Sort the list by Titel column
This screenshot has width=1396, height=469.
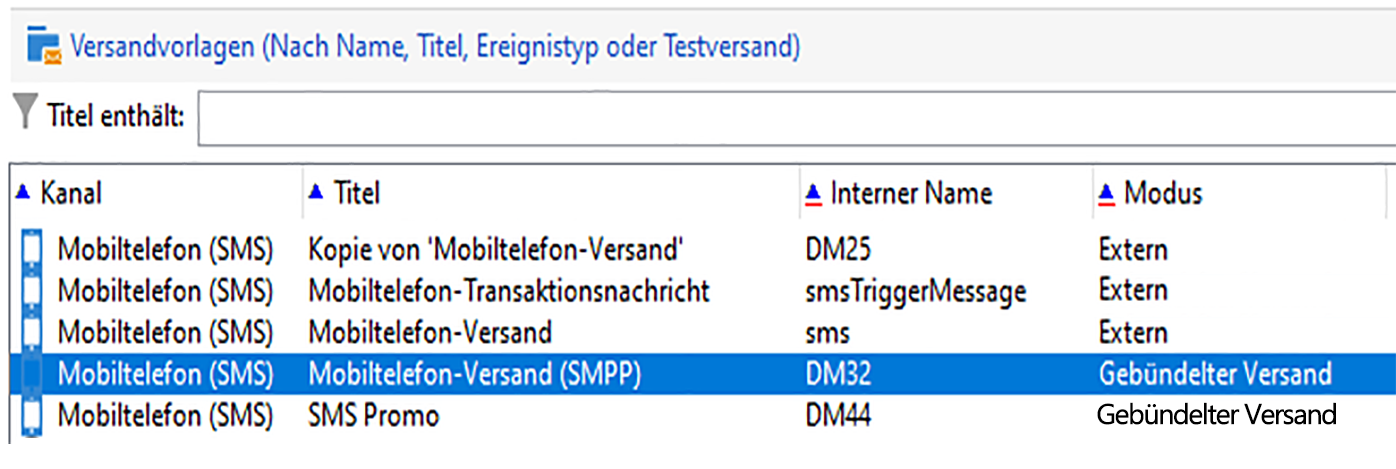point(356,193)
